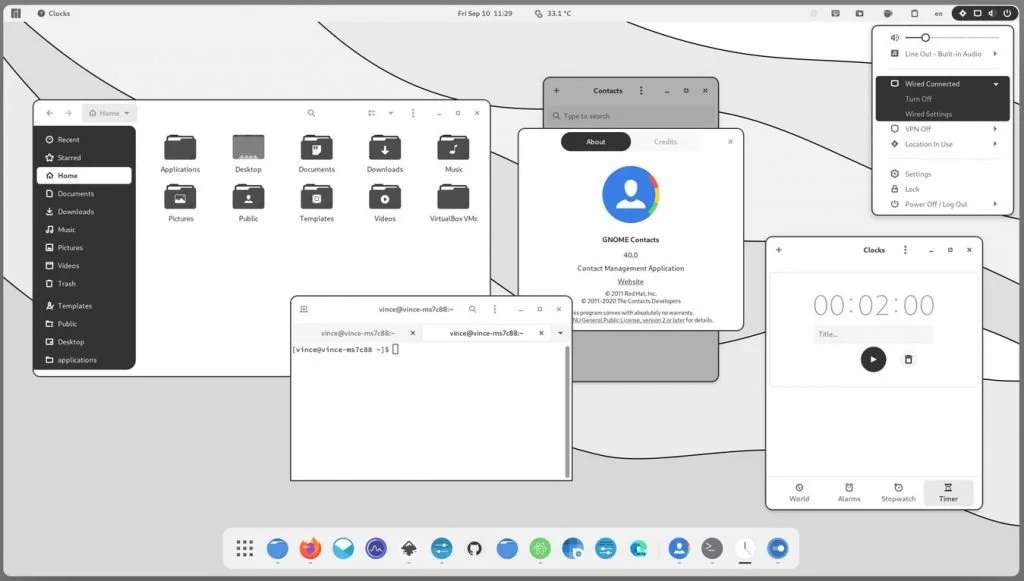Switch to the Credits tab in GNOME Contacts about

pos(665,141)
